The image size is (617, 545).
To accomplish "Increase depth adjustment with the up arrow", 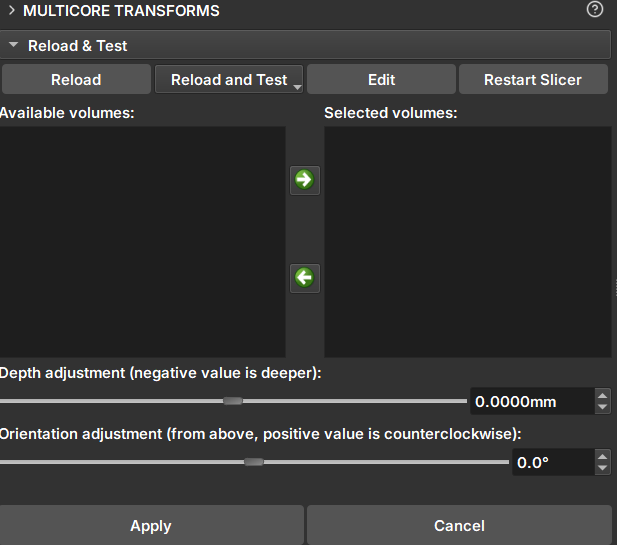I will click(x=602, y=396).
